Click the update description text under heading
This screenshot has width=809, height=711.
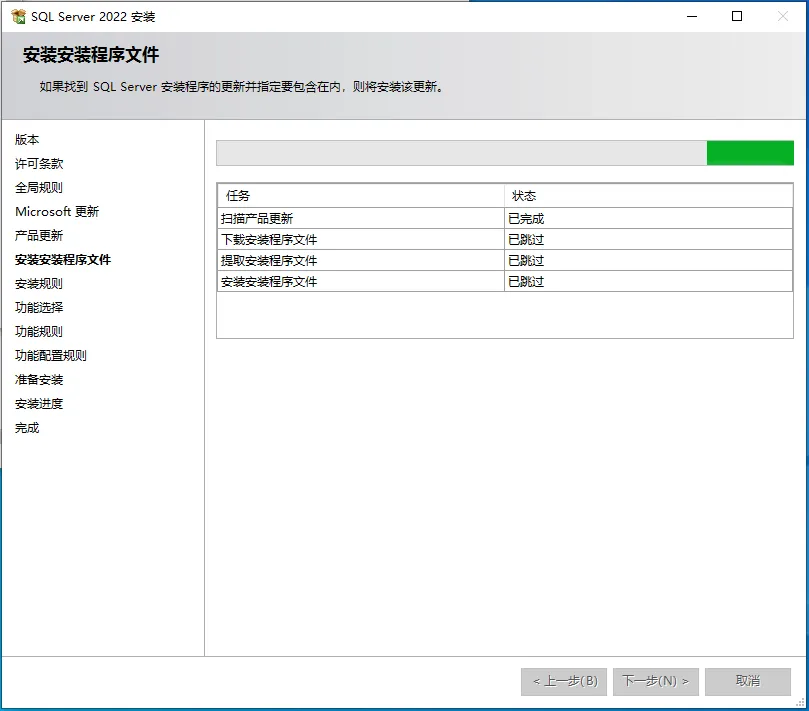[x=241, y=87]
